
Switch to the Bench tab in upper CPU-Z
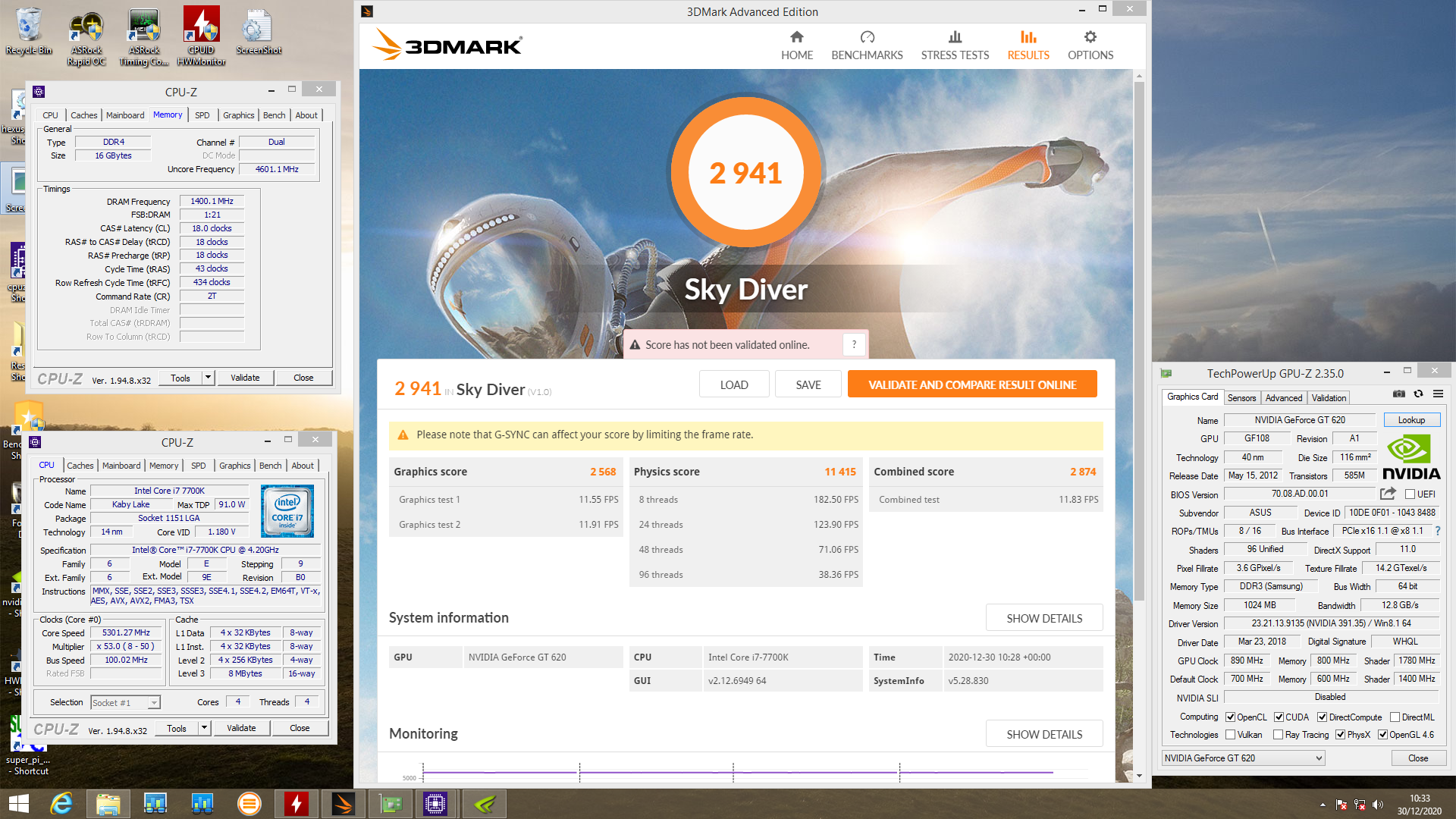click(x=275, y=115)
